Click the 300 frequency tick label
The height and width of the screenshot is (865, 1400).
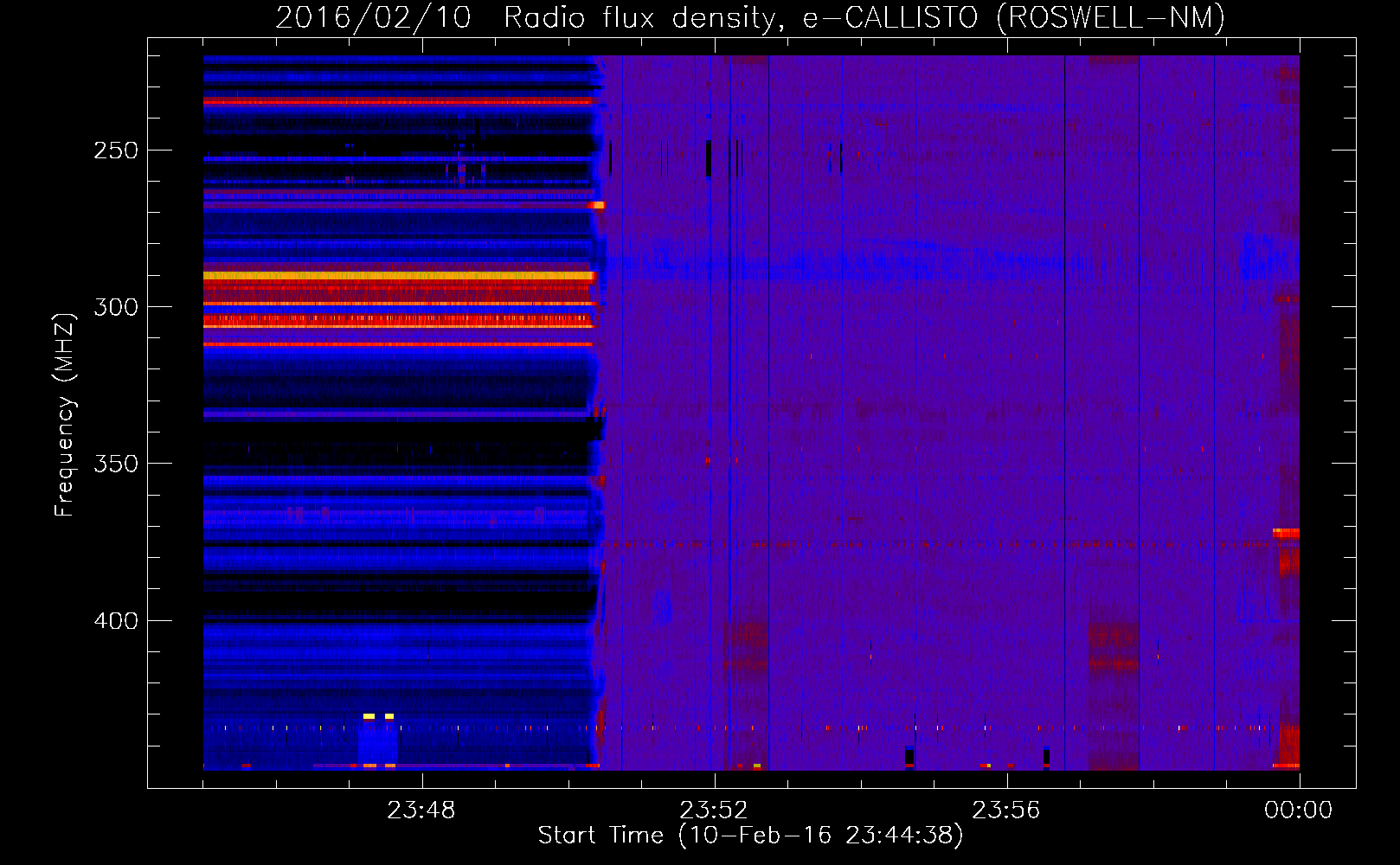click(116, 307)
